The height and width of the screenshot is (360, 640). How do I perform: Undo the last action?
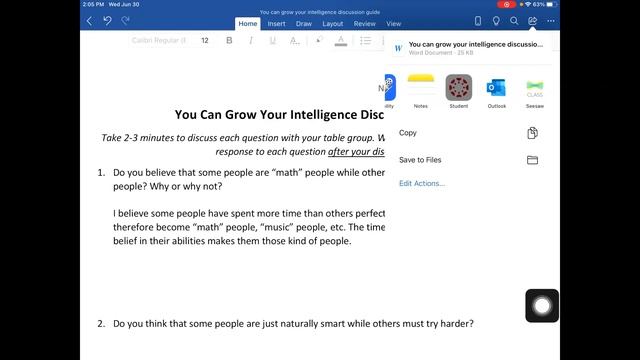(107, 20)
